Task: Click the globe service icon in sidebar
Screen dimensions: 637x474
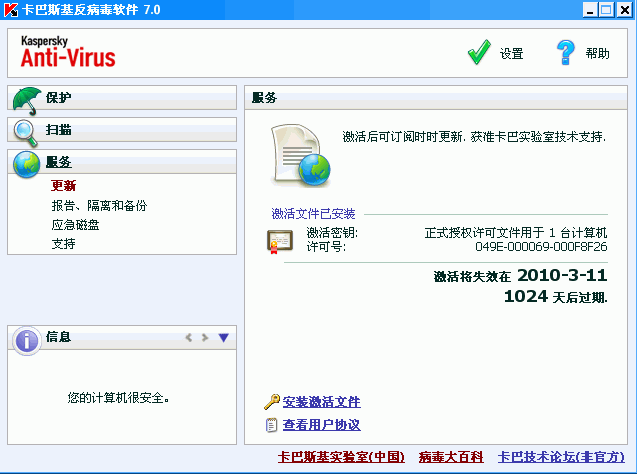Action: click(x=26, y=164)
